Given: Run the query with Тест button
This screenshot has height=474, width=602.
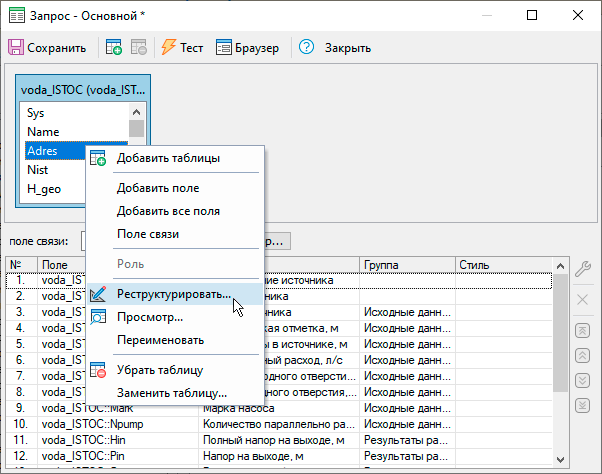Looking at the screenshot, I should [x=182, y=48].
